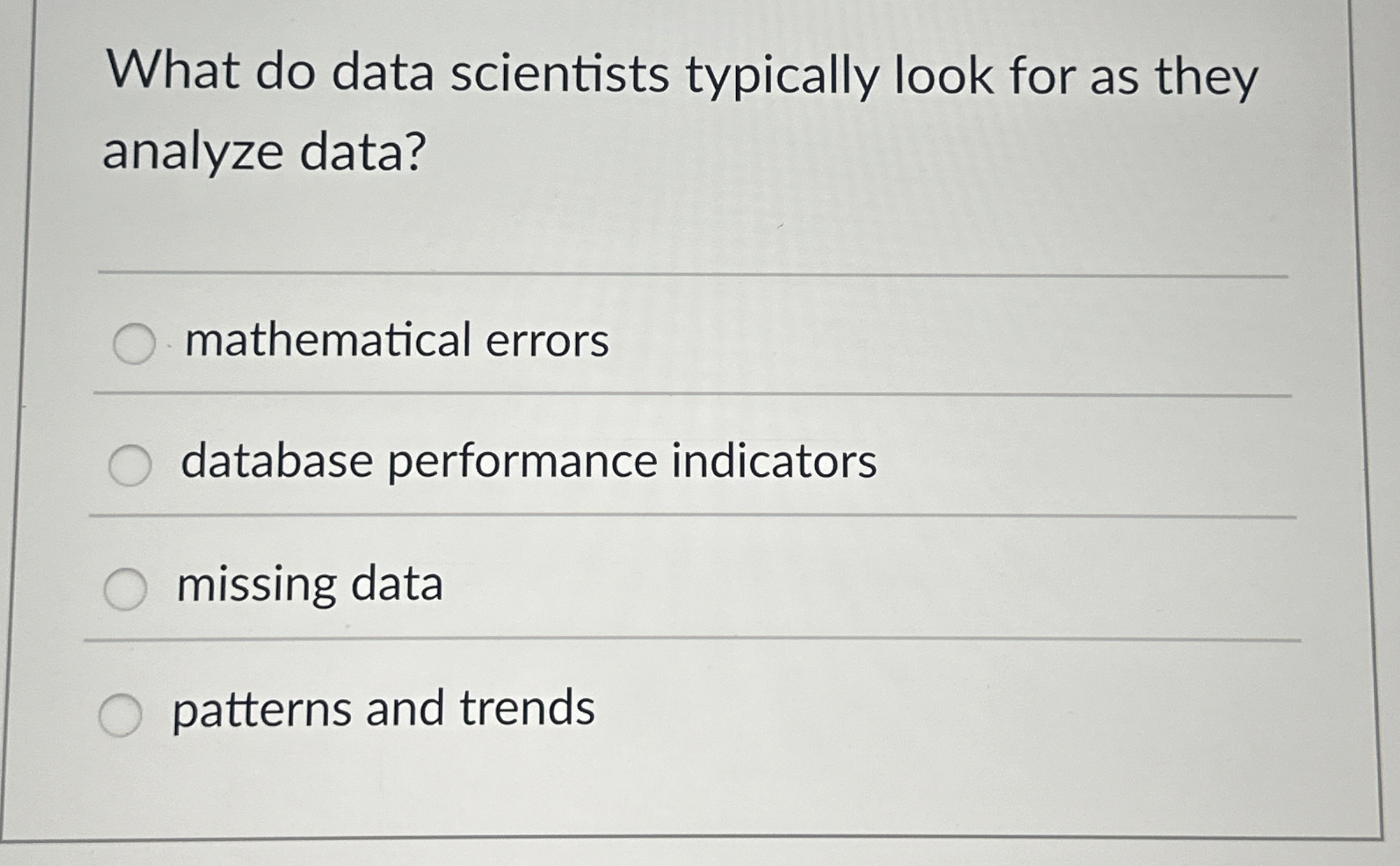Screen dimensions: 1400x866
Task: Click the divider above 'missing data' option
Action: [701, 515]
